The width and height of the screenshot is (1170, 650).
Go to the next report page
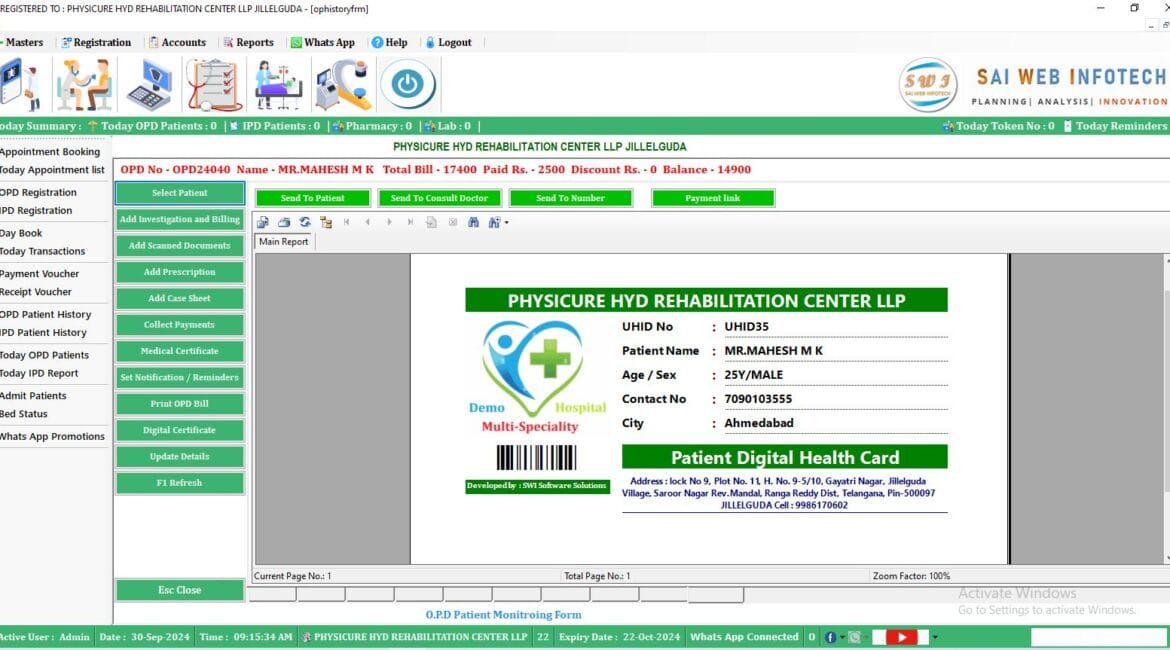[x=389, y=222]
